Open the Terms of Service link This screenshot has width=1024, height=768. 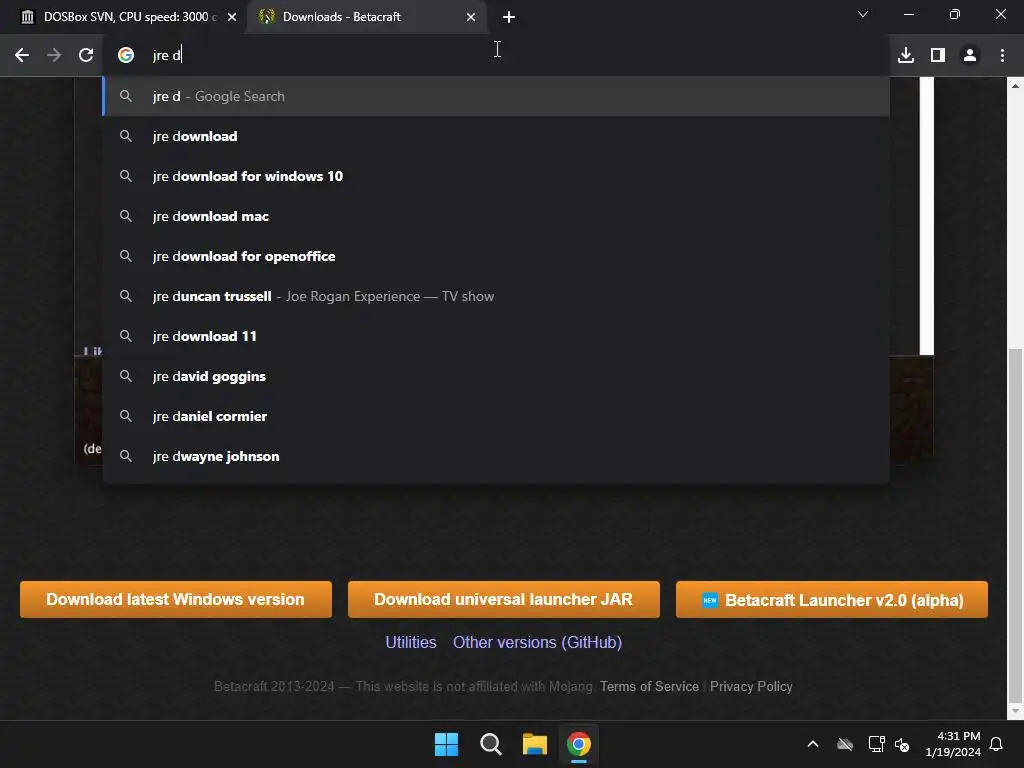pyautogui.click(x=649, y=686)
